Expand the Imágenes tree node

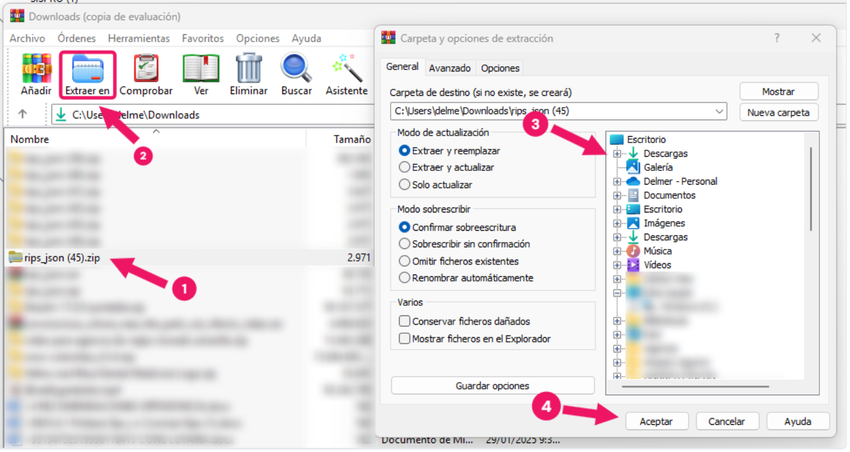(617, 223)
